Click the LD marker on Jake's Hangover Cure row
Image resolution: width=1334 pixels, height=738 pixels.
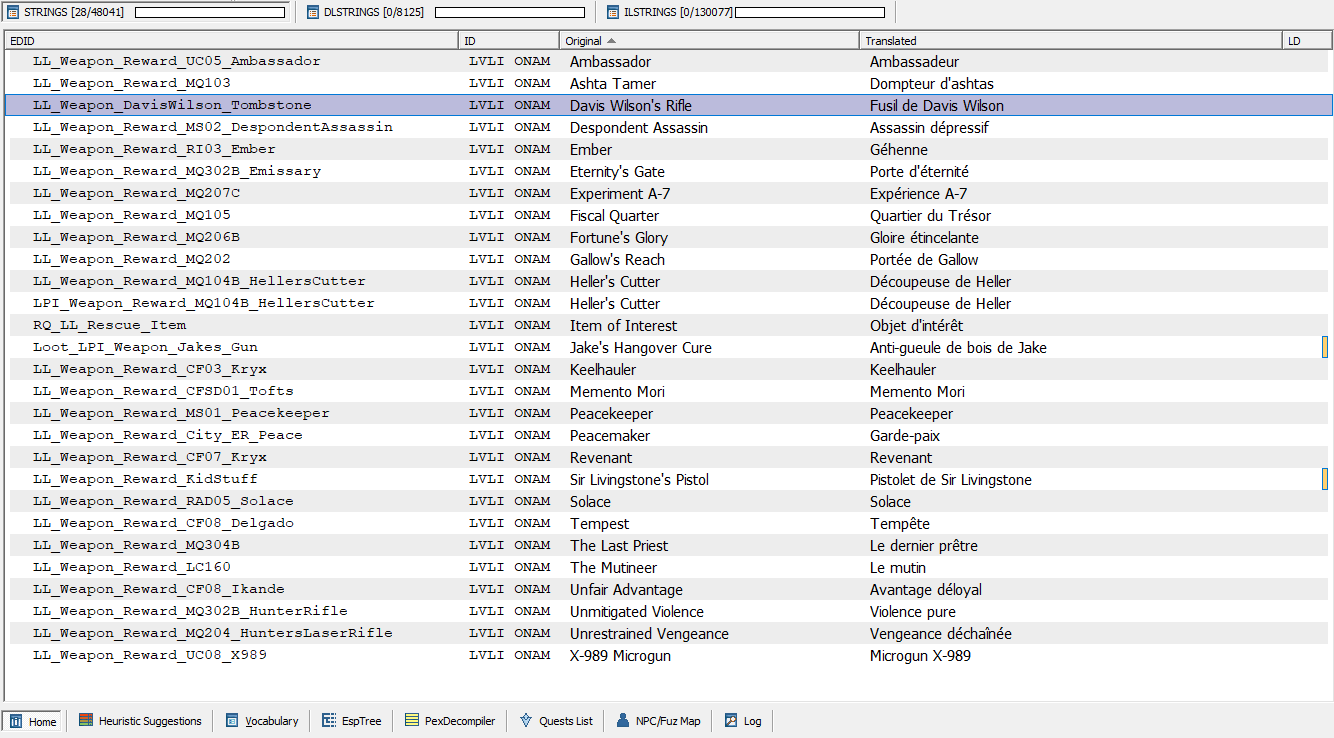click(1324, 347)
